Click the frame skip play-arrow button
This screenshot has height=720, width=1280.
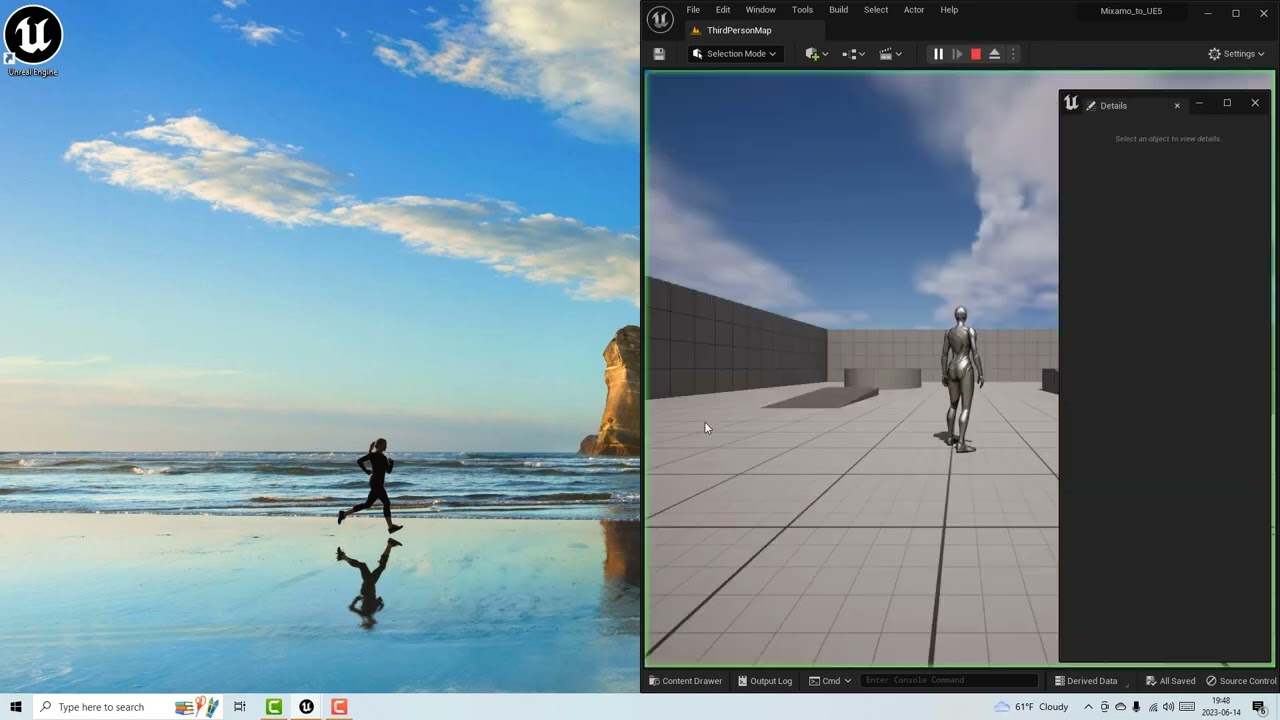[x=957, y=54]
